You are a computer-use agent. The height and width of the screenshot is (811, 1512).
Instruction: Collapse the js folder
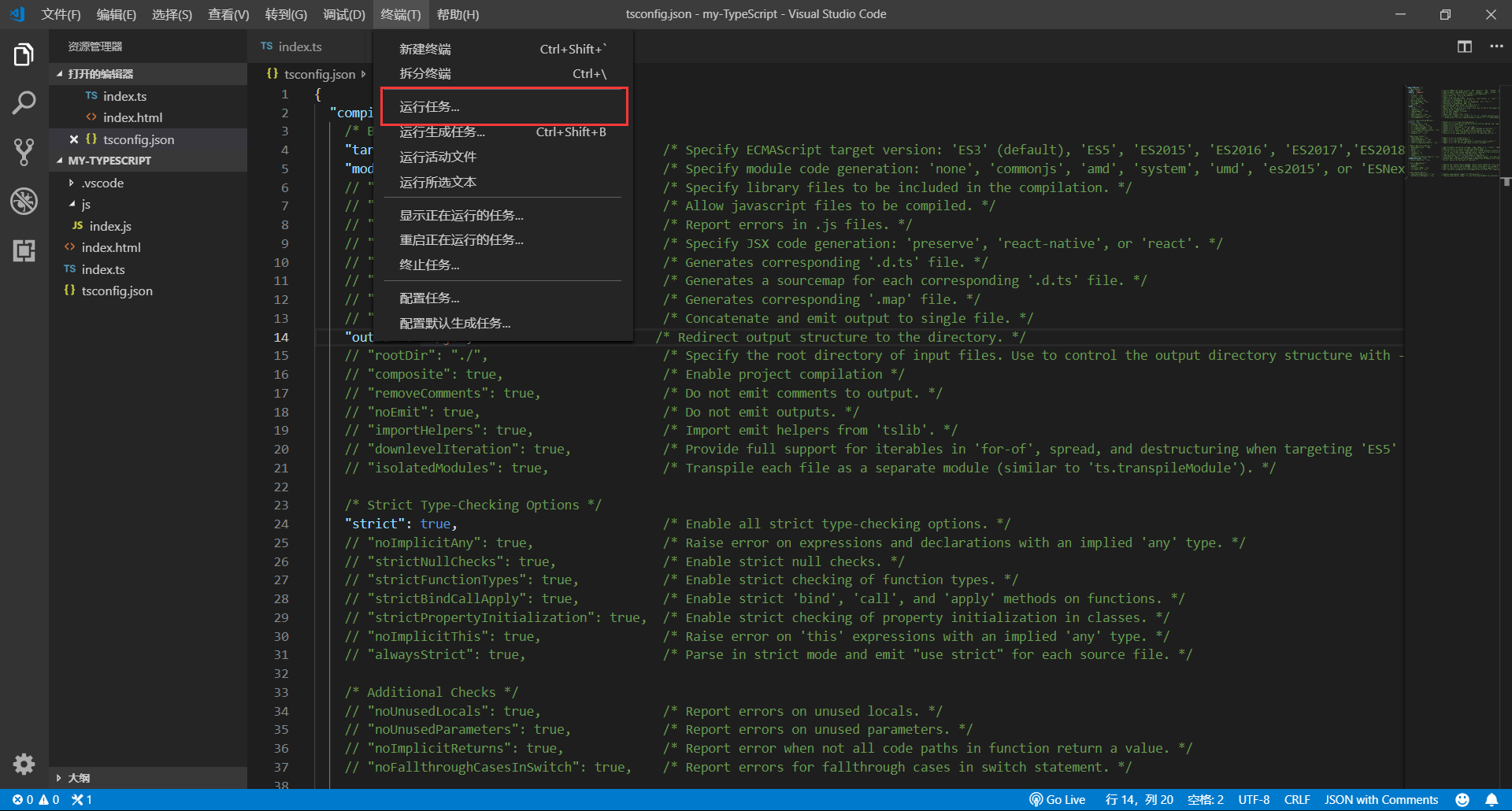pos(80,205)
